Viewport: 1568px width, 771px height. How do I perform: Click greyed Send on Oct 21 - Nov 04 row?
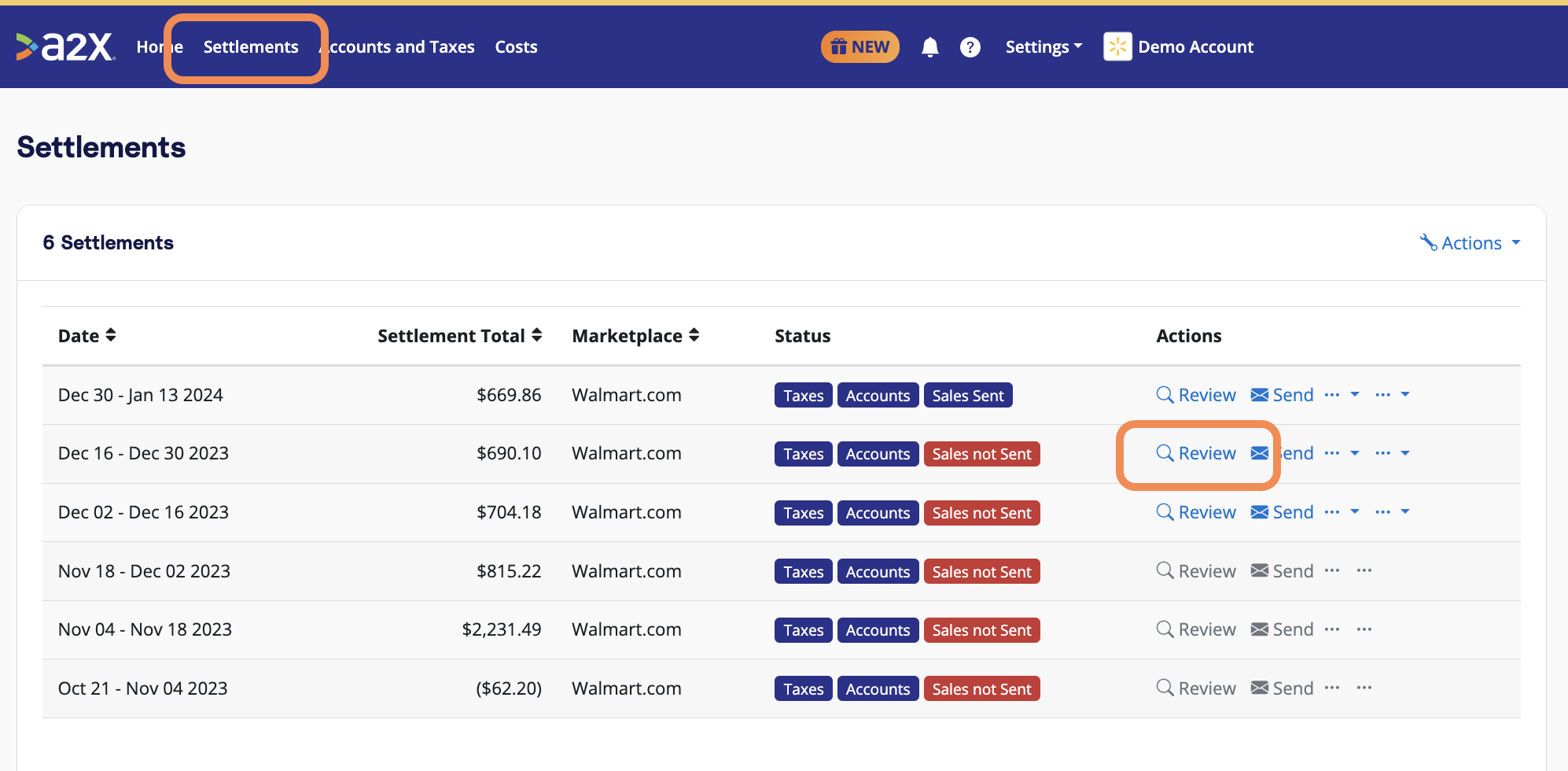[1282, 688]
